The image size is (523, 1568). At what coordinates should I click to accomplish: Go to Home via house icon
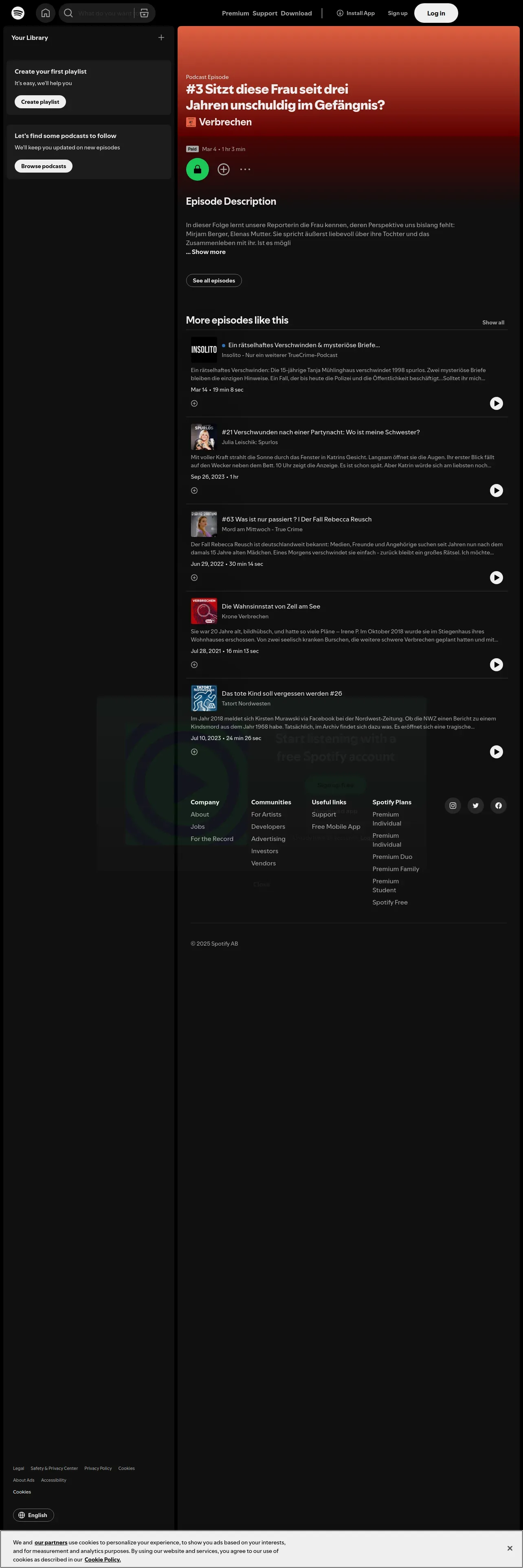tap(46, 13)
